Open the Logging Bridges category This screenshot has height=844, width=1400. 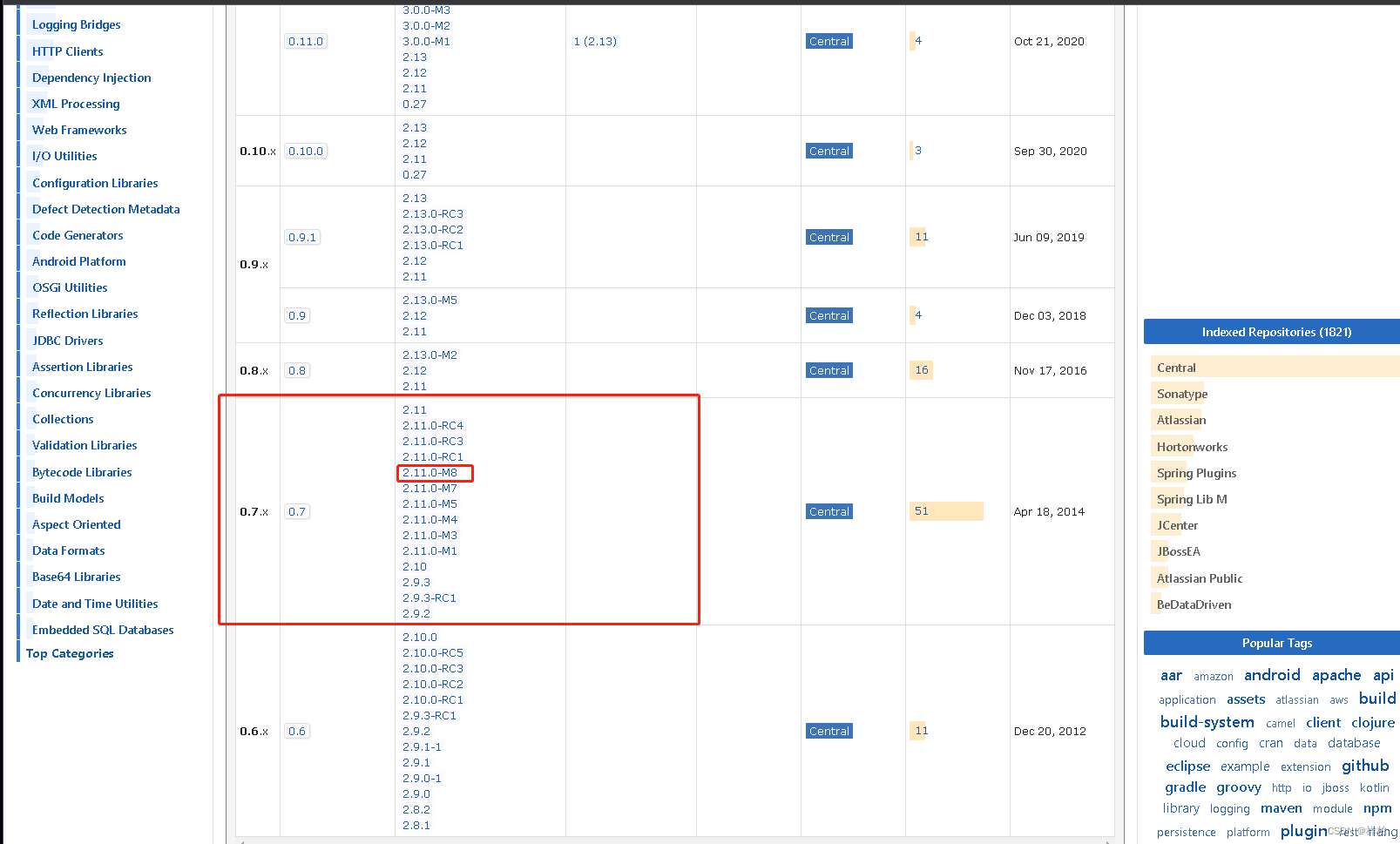tap(76, 25)
